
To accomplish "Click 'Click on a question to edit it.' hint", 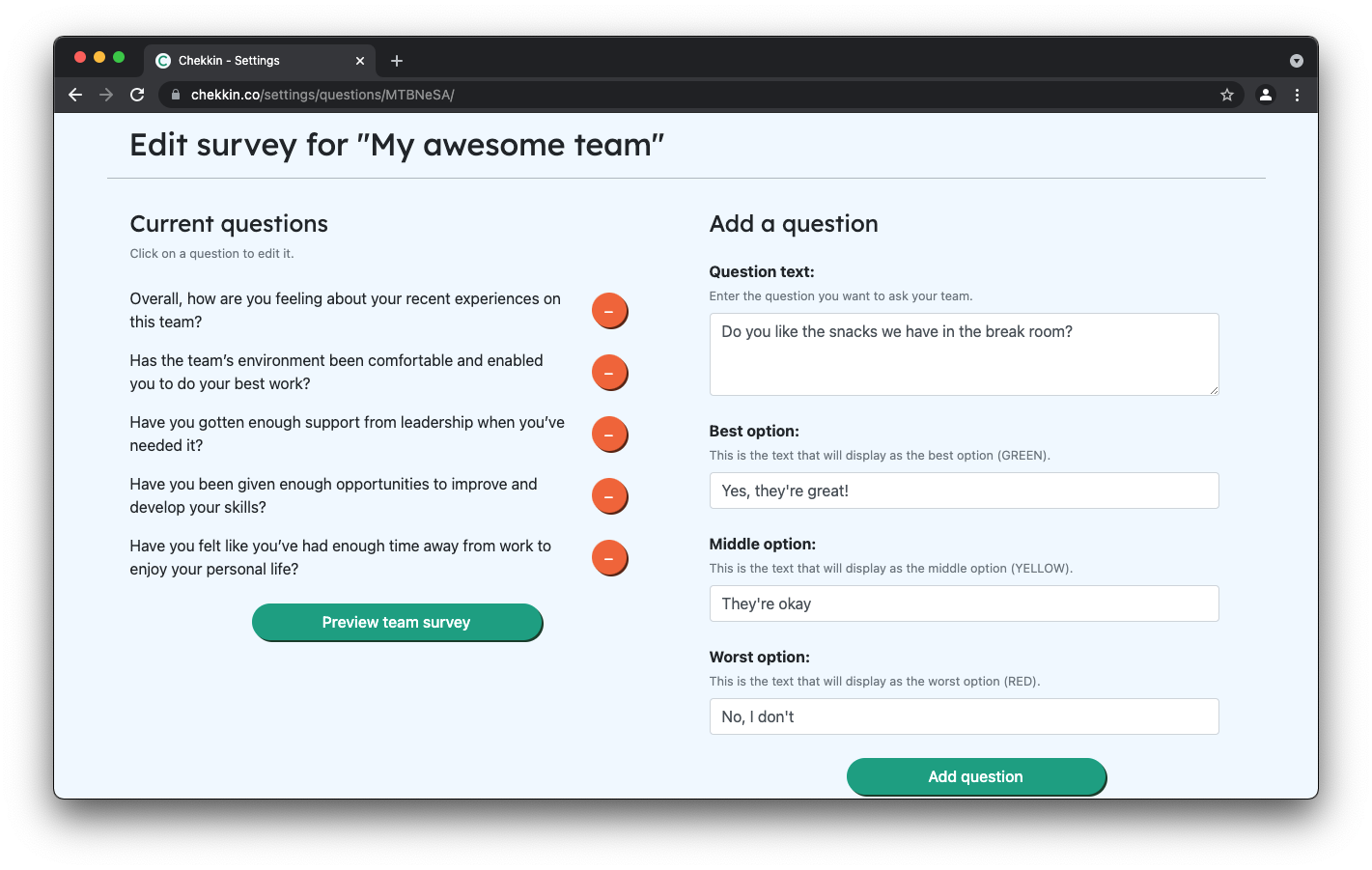I will click(212, 254).
